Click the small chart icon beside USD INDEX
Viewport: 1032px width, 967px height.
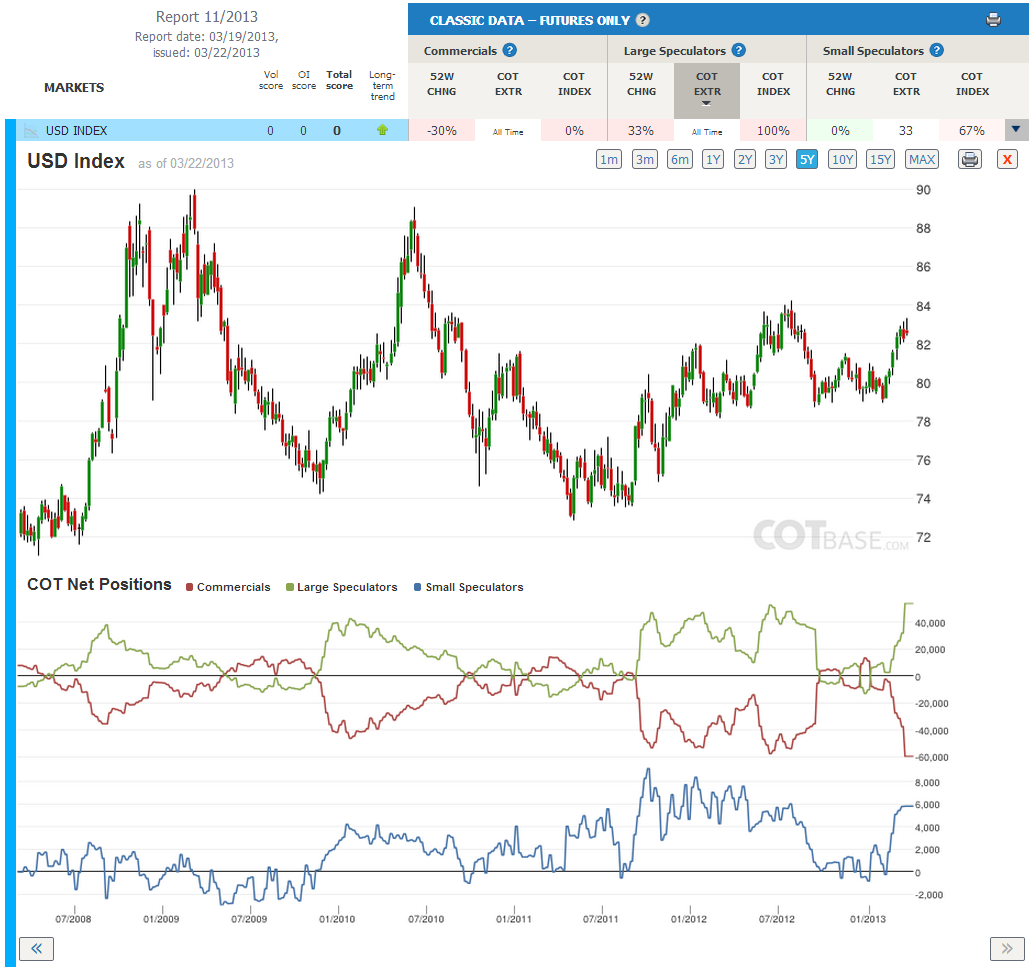click(30, 131)
